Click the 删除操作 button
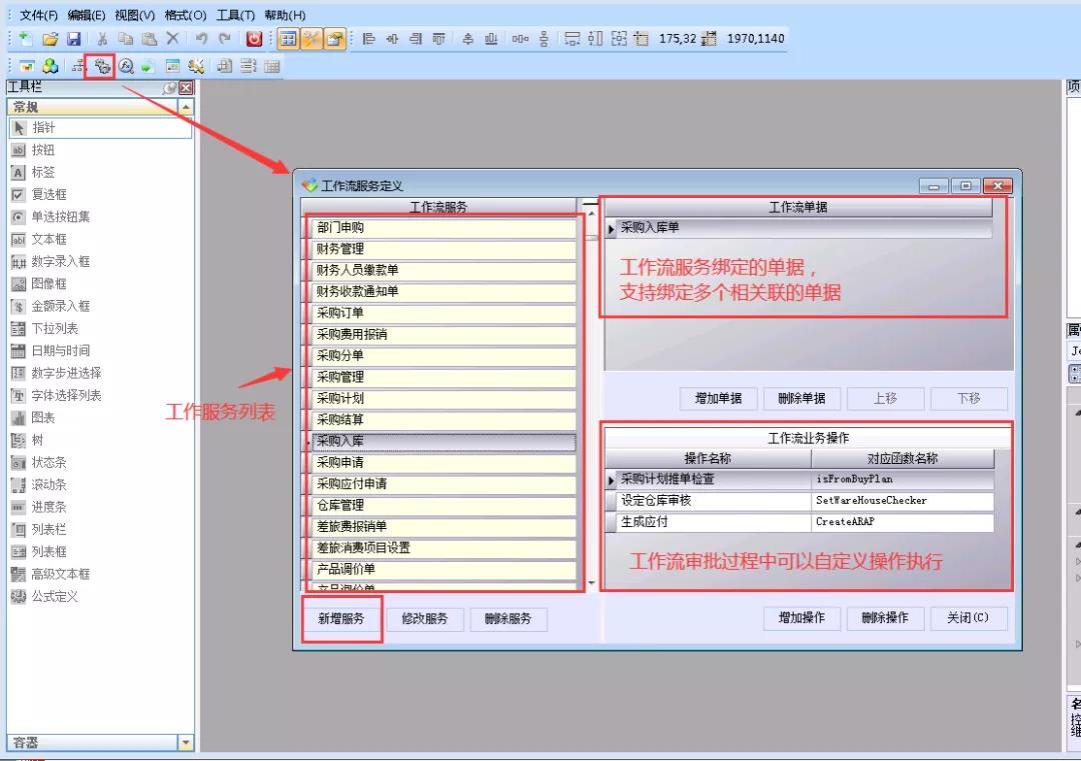Viewport: 1081px width, 761px height. point(885,618)
